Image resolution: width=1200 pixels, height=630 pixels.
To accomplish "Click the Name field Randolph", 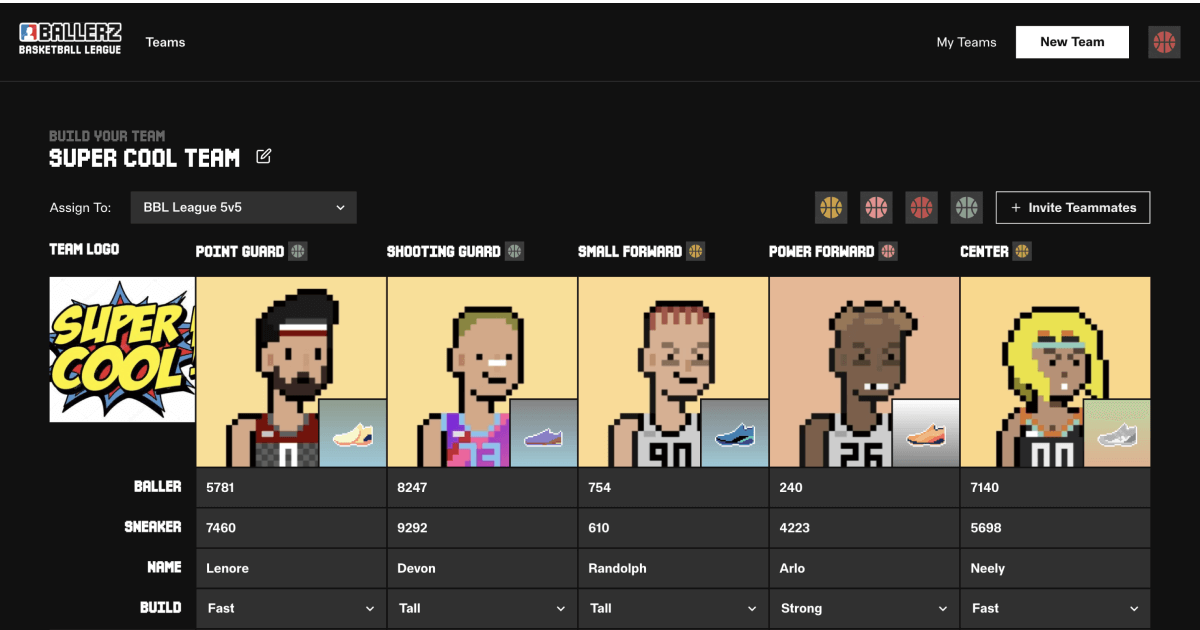I will tap(673, 568).
